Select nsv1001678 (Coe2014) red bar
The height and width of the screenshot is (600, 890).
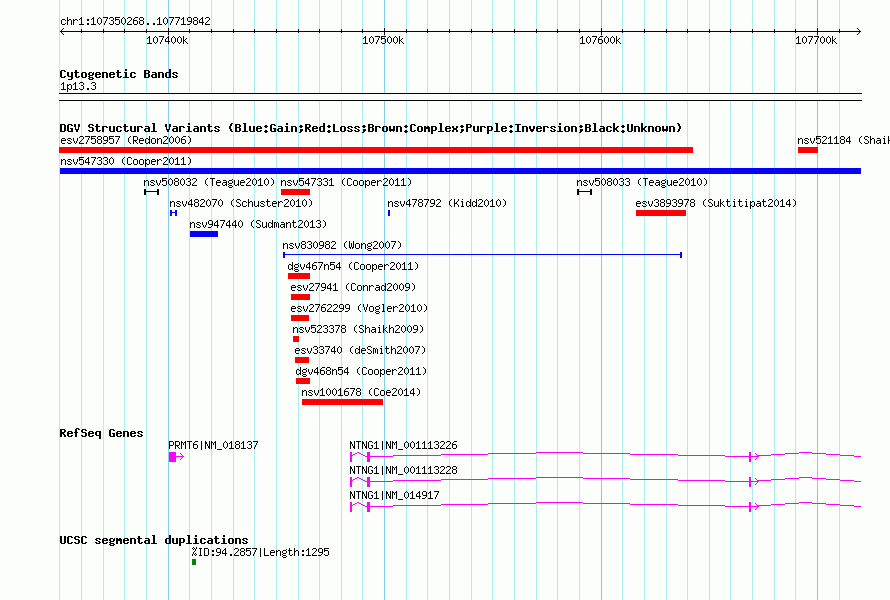[342, 402]
